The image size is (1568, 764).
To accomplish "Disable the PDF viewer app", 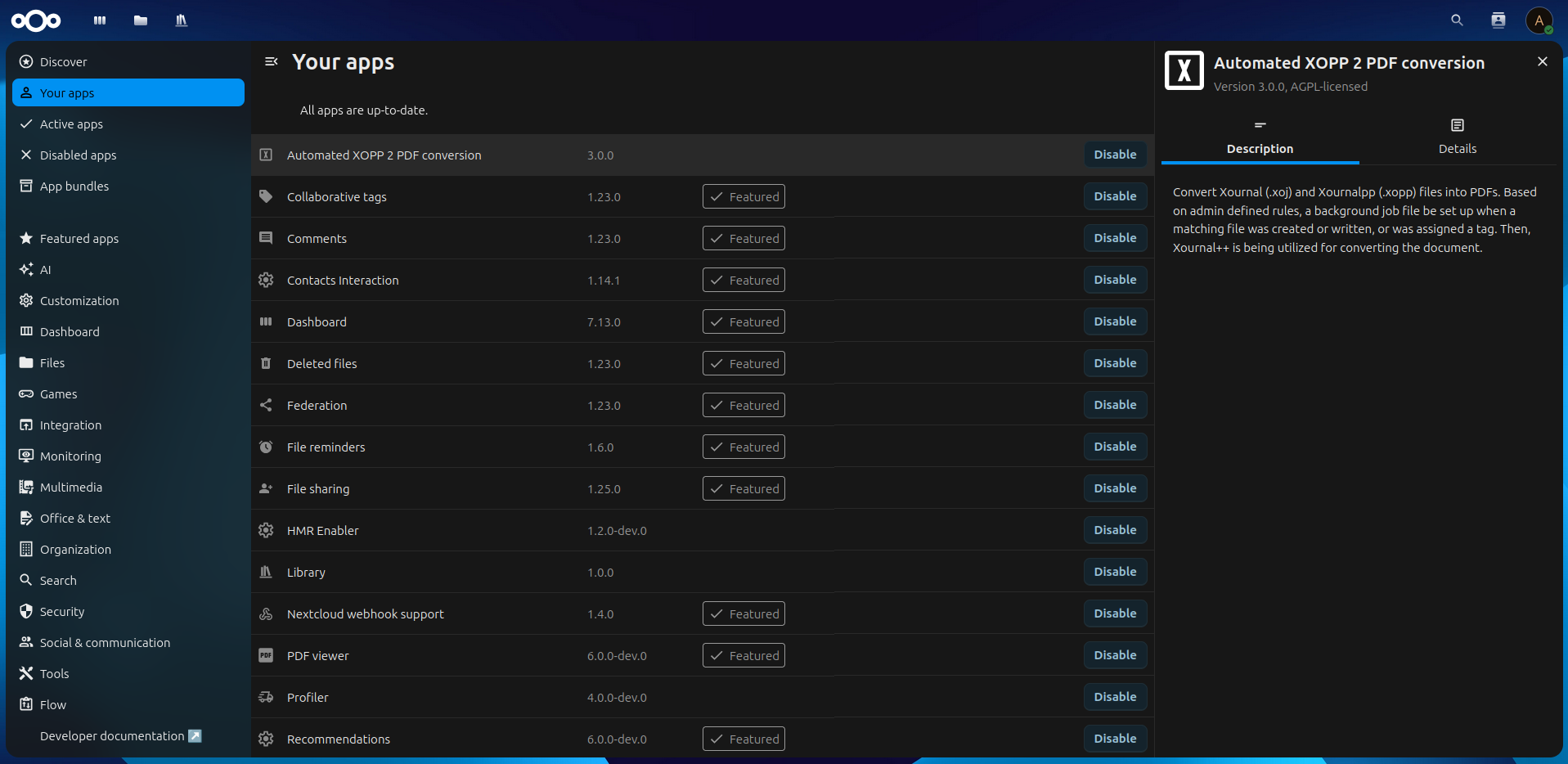I will click(1115, 655).
